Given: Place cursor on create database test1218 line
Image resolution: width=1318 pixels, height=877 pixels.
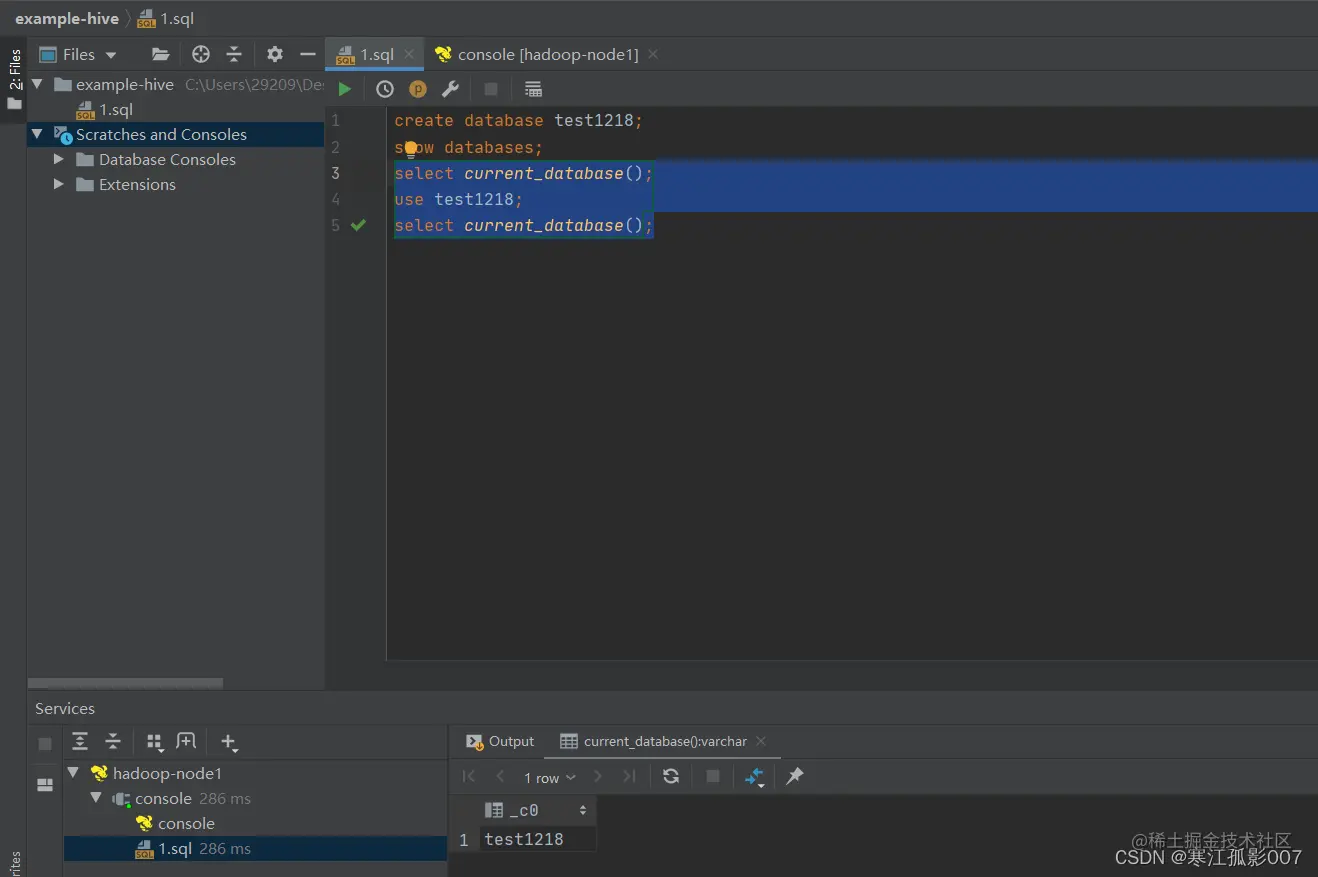Looking at the screenshot, I should click(518, 120).
